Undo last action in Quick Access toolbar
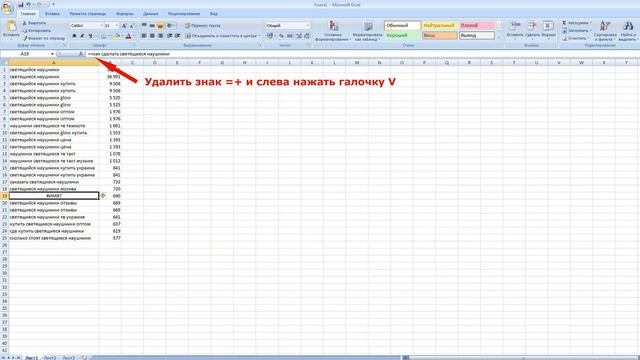 (x=28, y=4)
